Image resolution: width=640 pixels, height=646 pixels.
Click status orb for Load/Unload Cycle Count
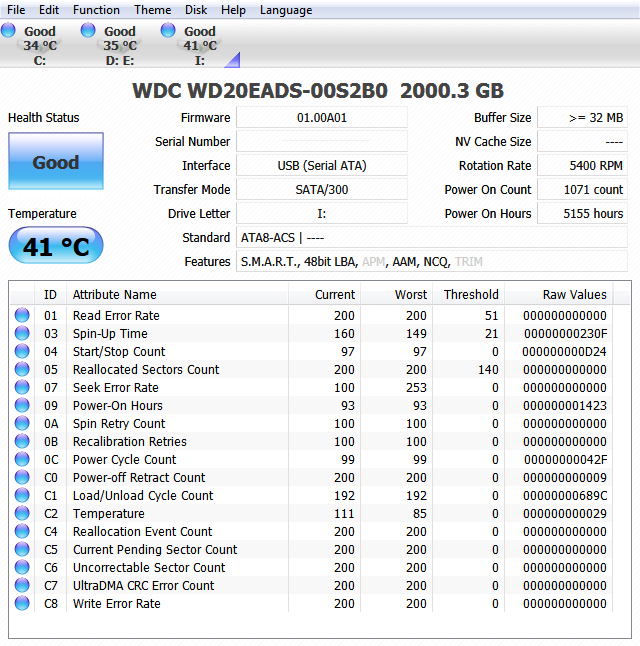point(22,495)
